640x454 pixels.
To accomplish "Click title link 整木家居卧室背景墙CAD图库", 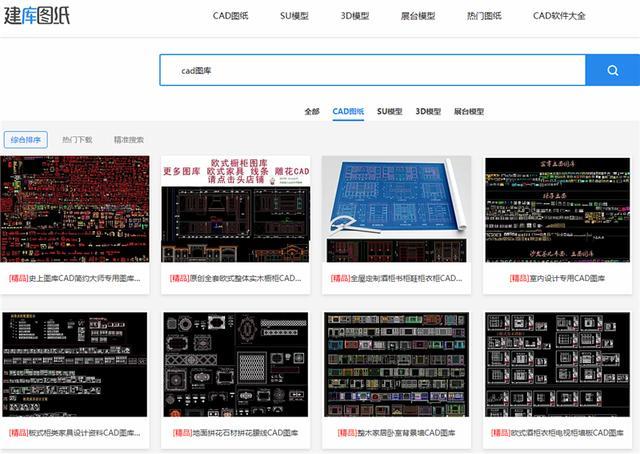I will click(396, 433).
